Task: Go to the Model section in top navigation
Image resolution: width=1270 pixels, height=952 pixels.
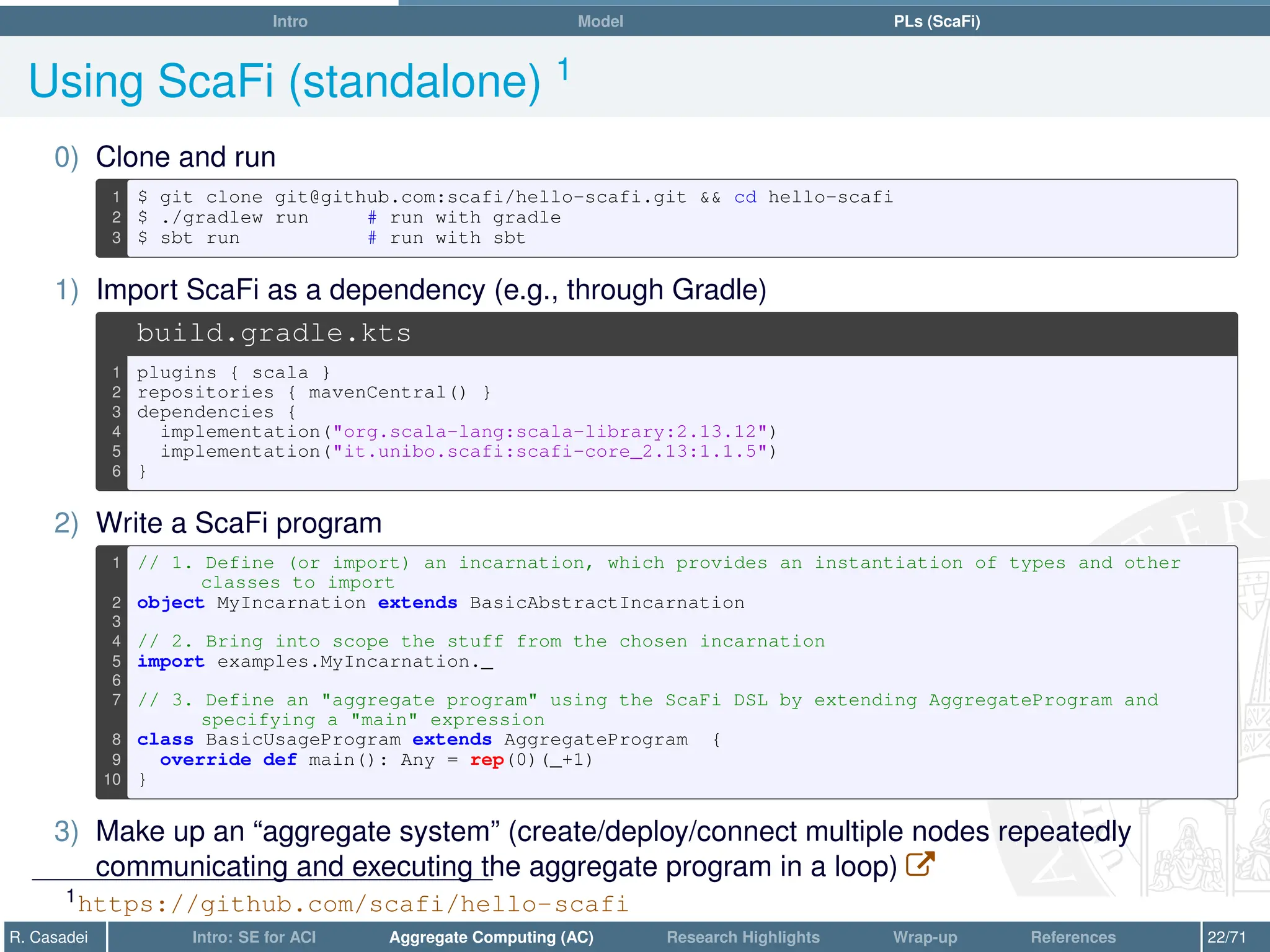Action: (x=600, y=21)
